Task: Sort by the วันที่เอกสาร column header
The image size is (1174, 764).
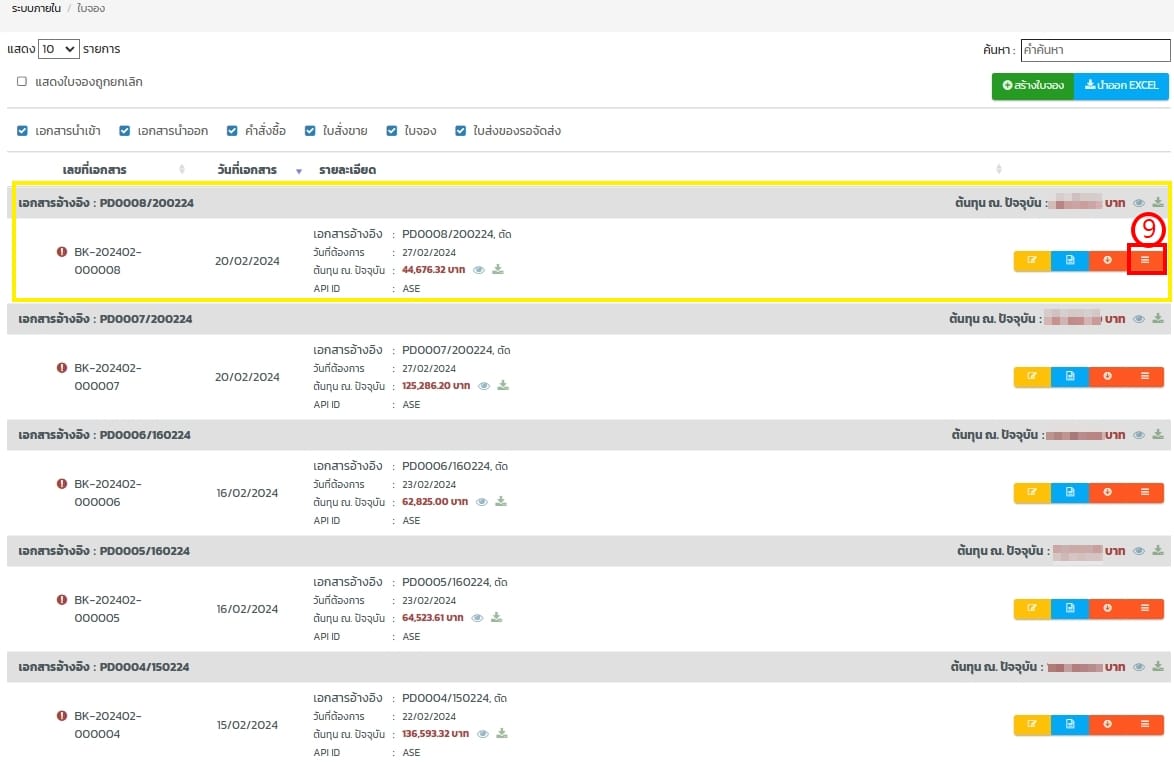Action: tap(247, 170)
